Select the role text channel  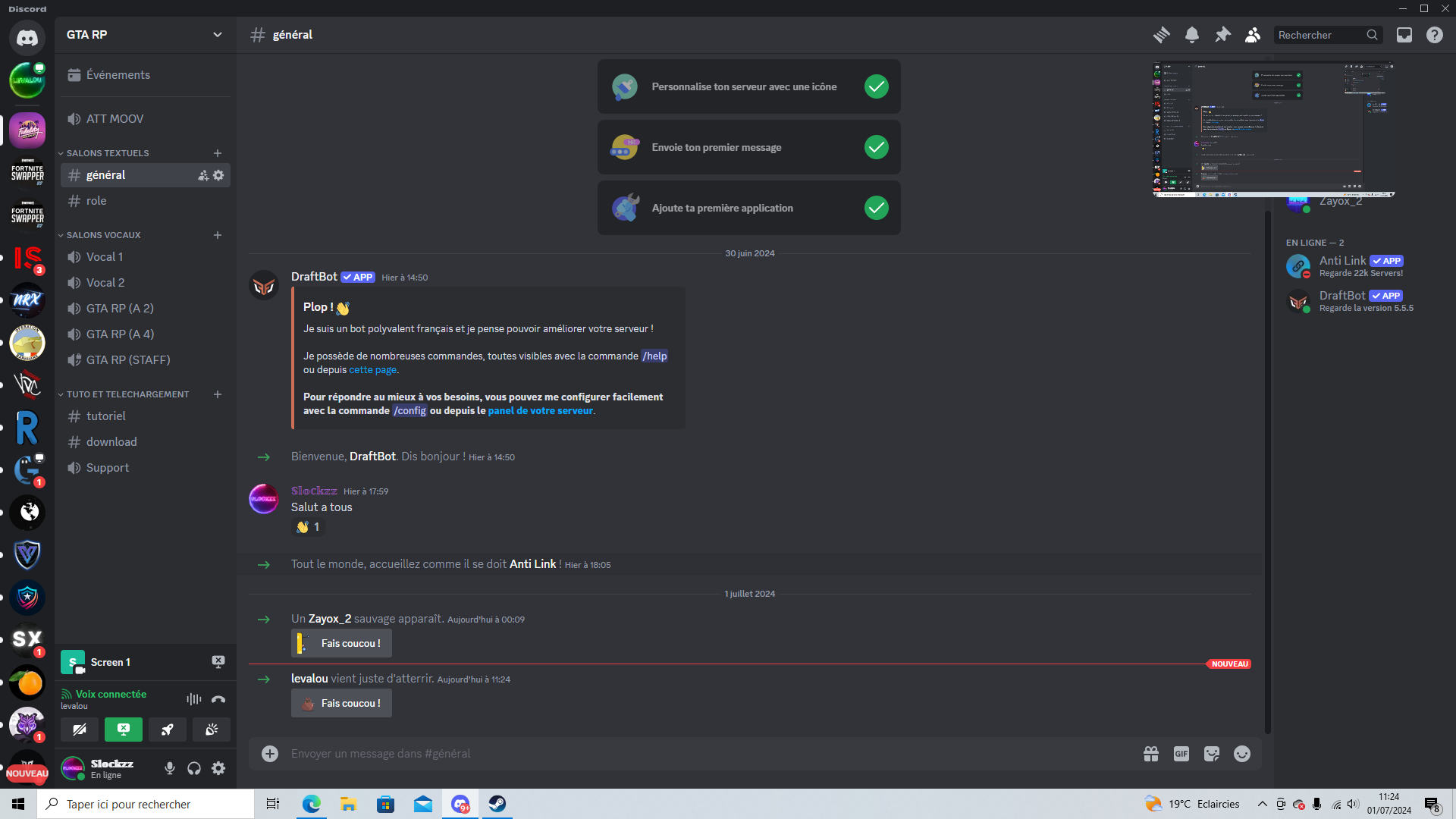(146, 201)
